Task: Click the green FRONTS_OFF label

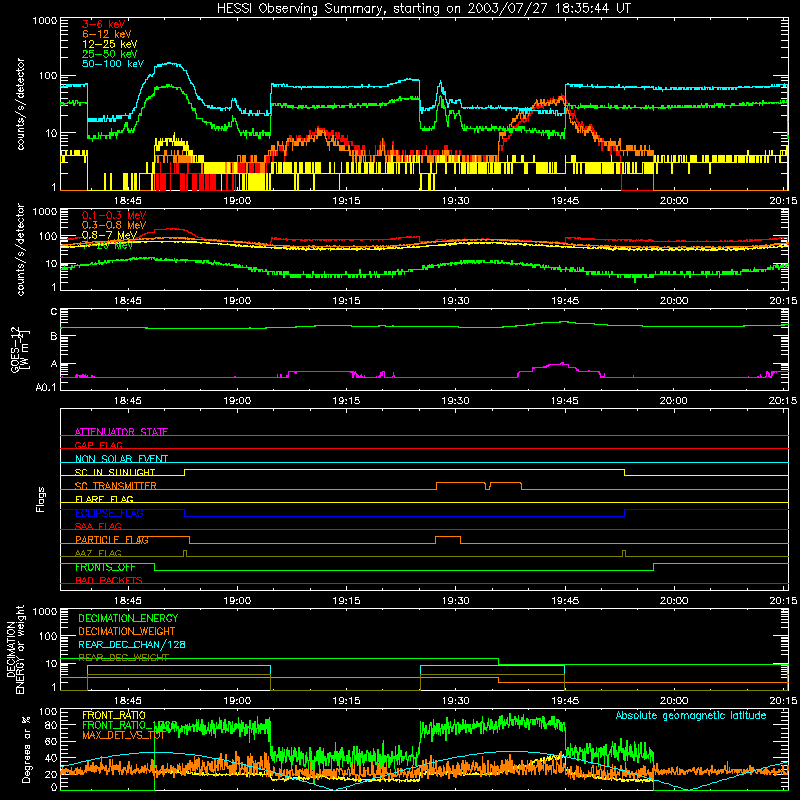Action: pyautogui.click(x=105, y=567)
